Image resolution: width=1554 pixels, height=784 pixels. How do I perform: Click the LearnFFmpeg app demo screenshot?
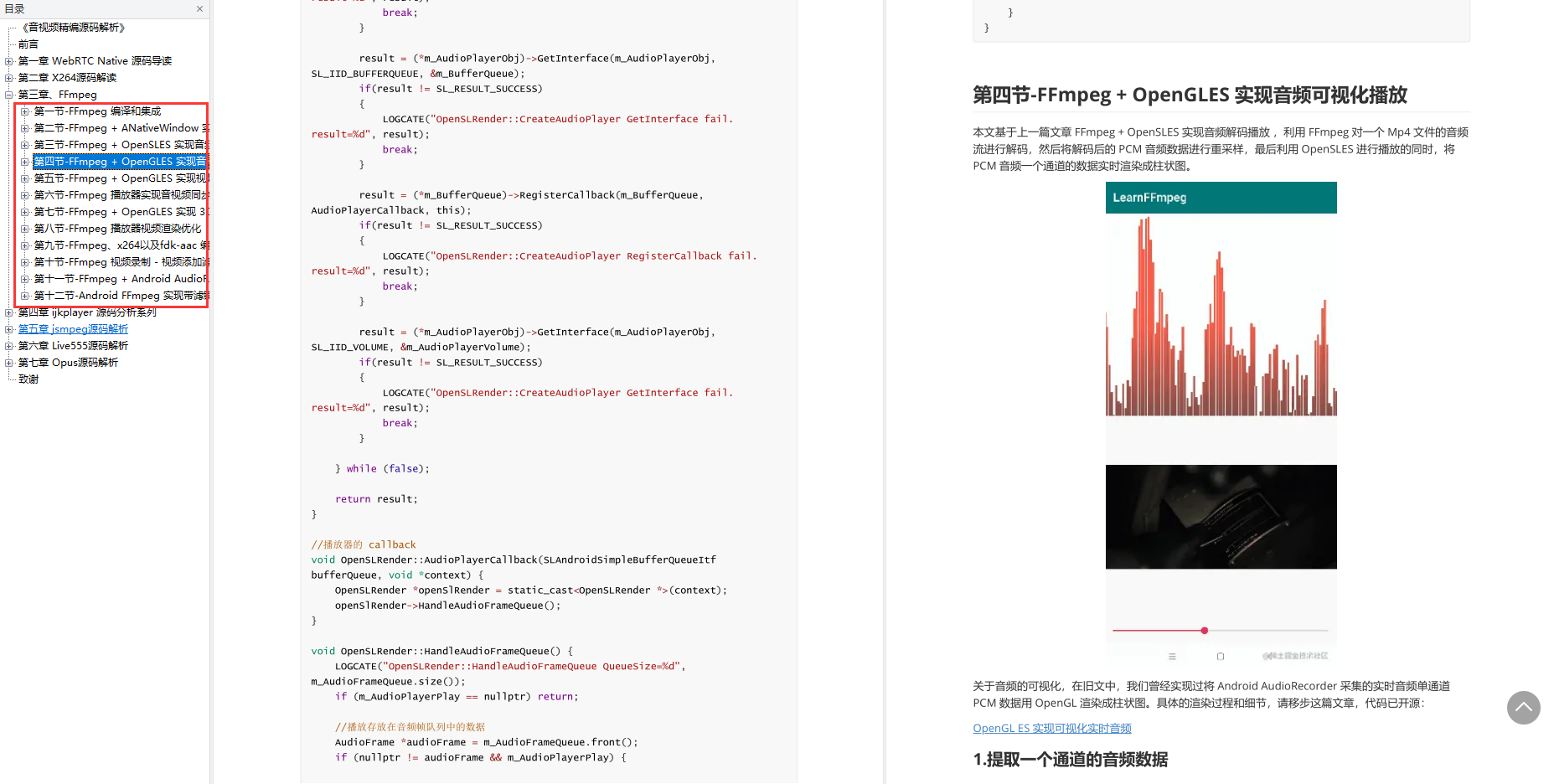click(1221, 422)
